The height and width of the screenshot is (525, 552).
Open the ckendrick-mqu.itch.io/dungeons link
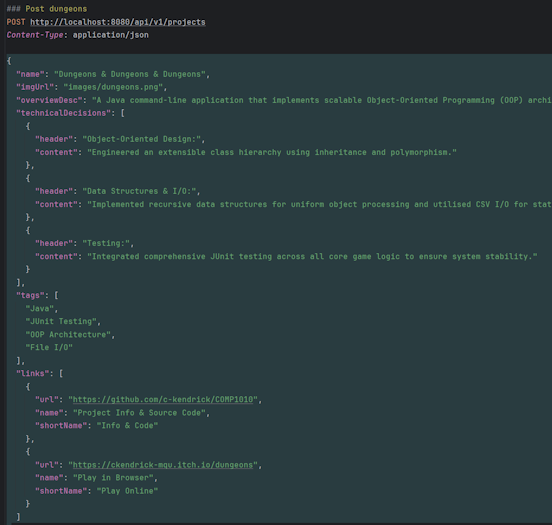(163, 465)
